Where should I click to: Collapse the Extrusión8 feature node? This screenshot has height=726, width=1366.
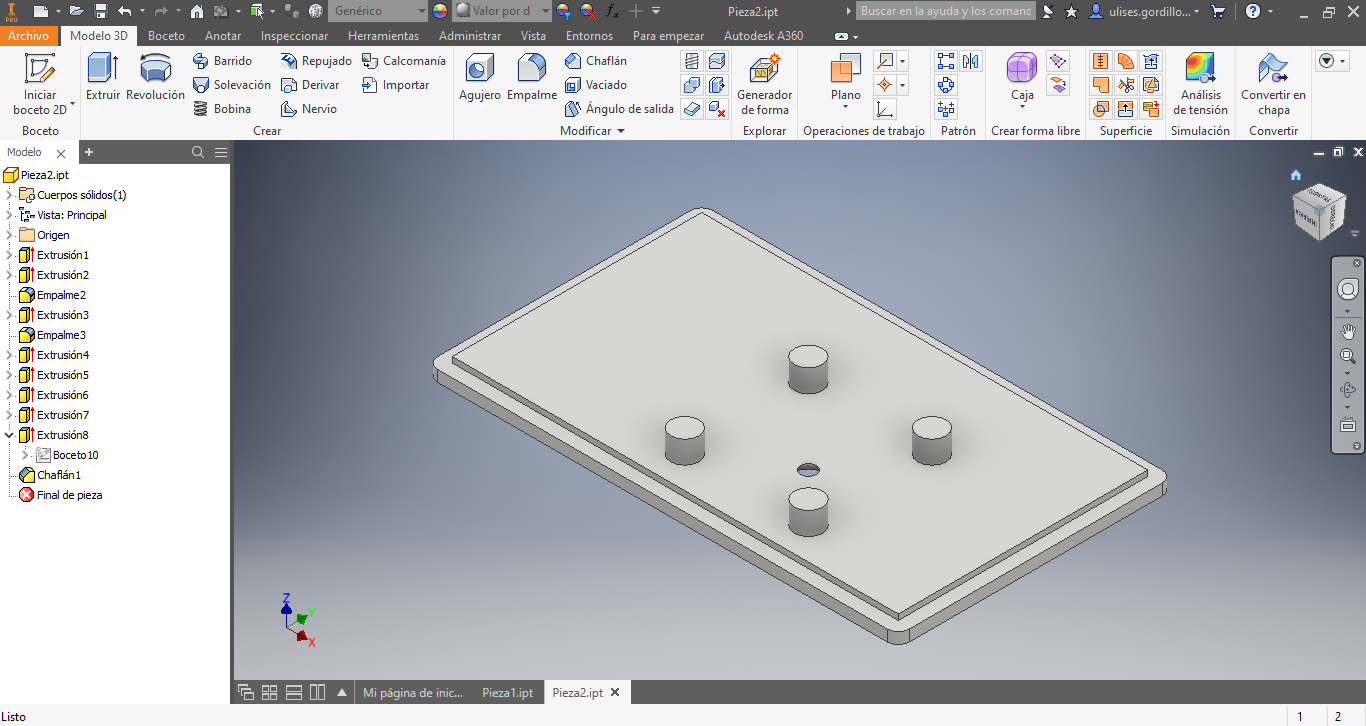tap(10, 435)
